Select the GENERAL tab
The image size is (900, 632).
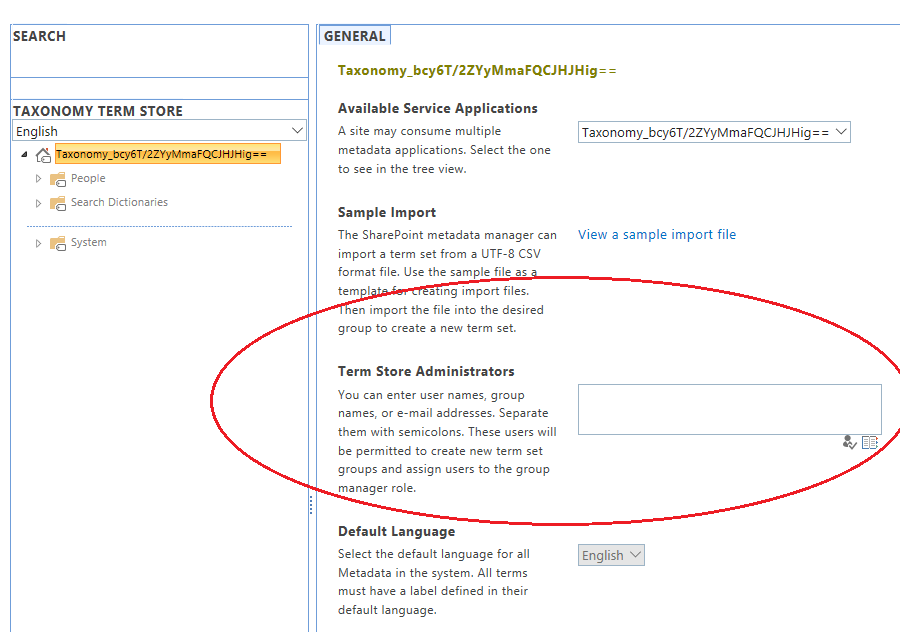(355, 36)
